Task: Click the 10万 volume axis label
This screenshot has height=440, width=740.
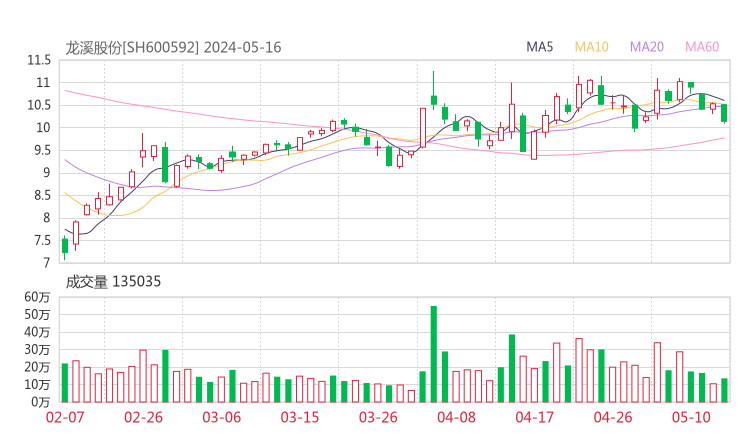Action: pos(37,385)
